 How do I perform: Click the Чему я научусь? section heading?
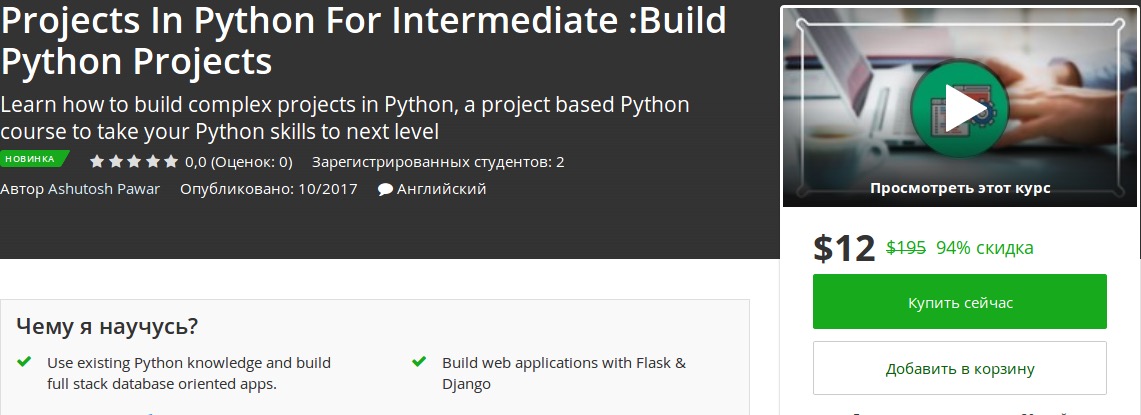click(107, 326)
